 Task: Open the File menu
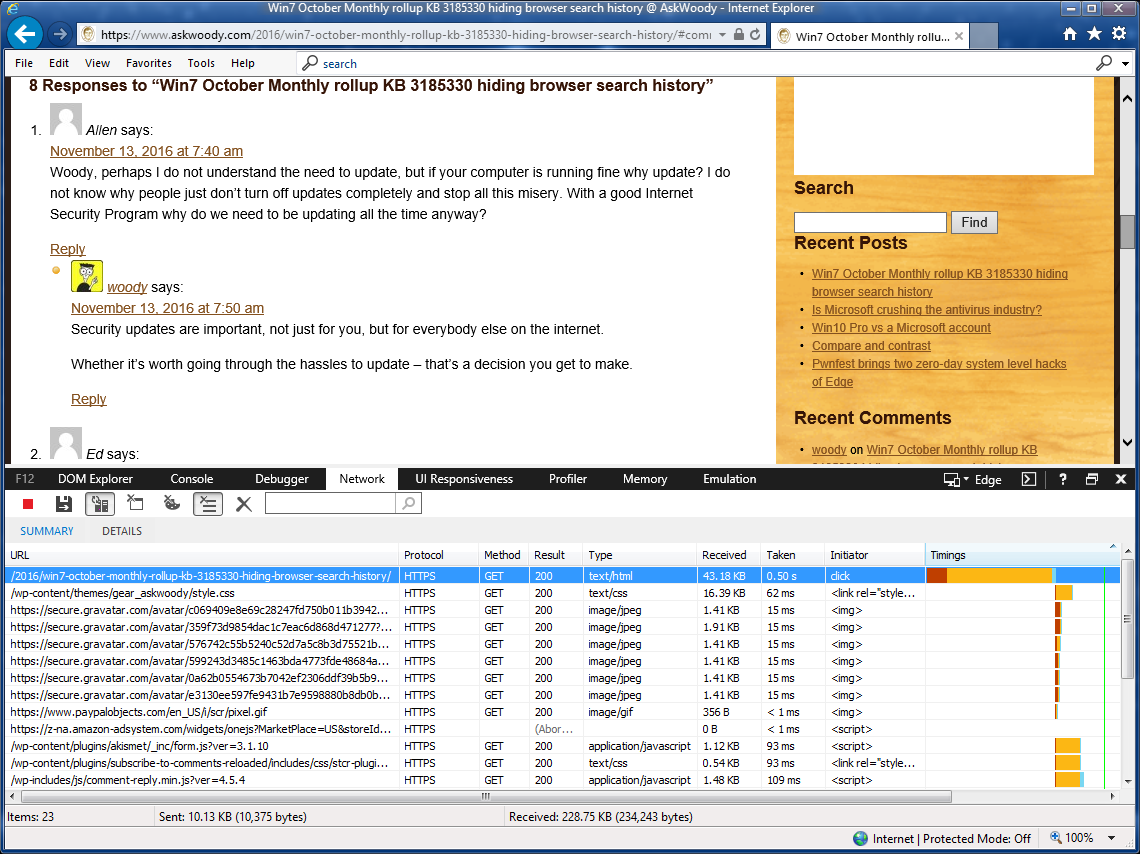click(x=24, y=63)
